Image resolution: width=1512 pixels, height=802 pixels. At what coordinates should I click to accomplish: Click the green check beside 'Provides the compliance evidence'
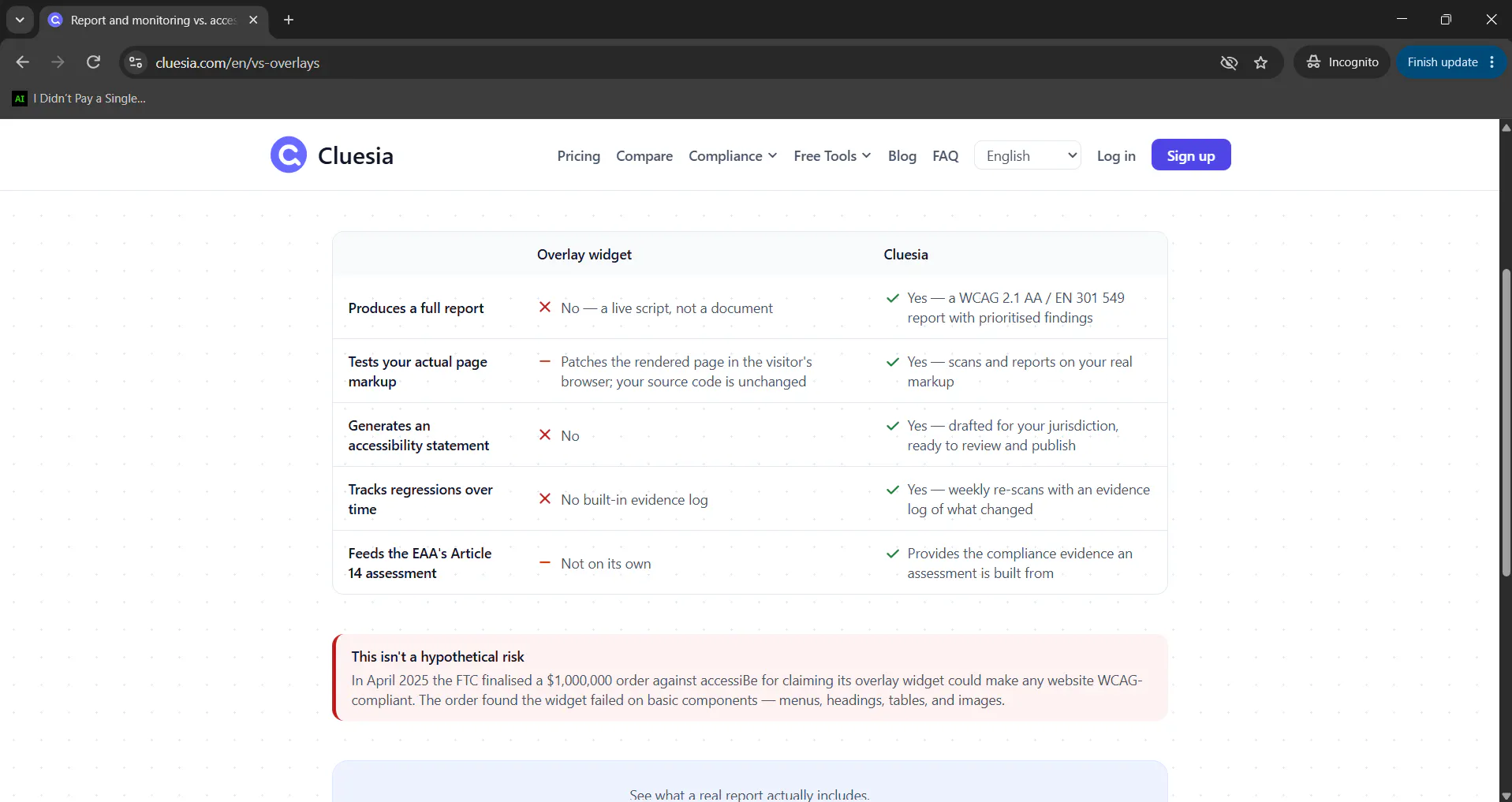pyautogui.click(x=893, y=554)
